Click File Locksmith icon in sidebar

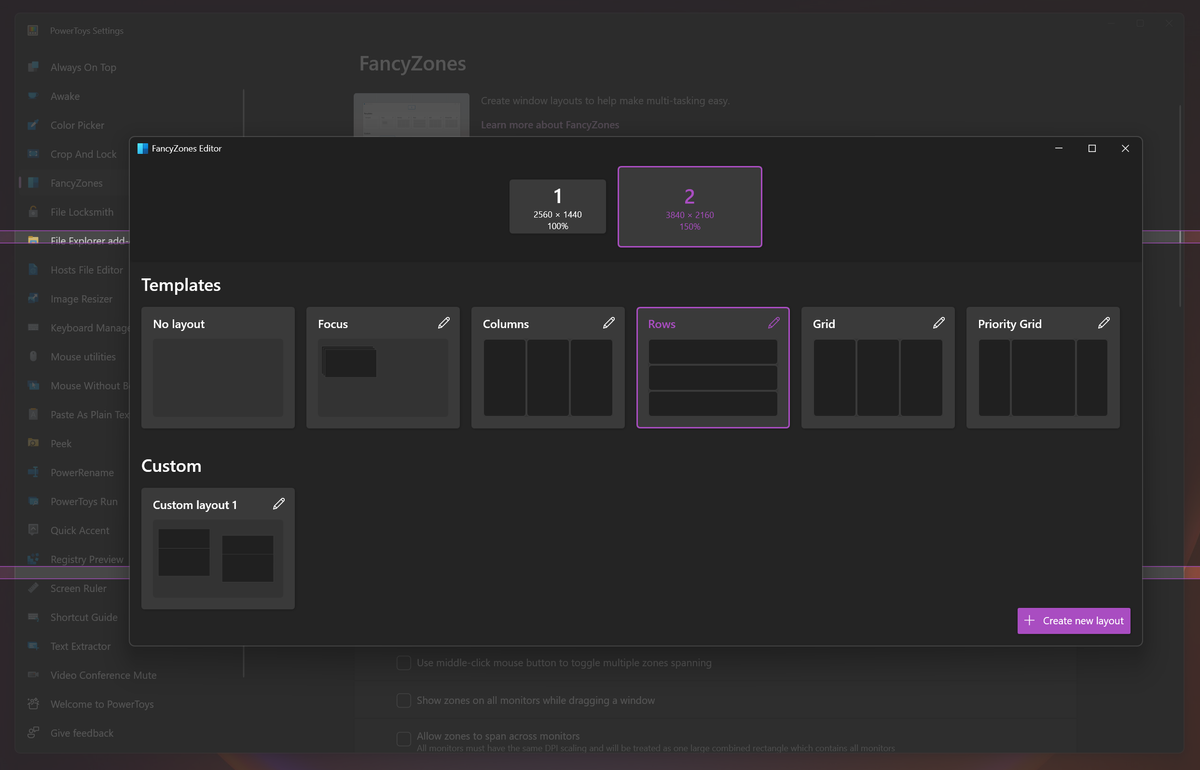[x=33, y=212]
